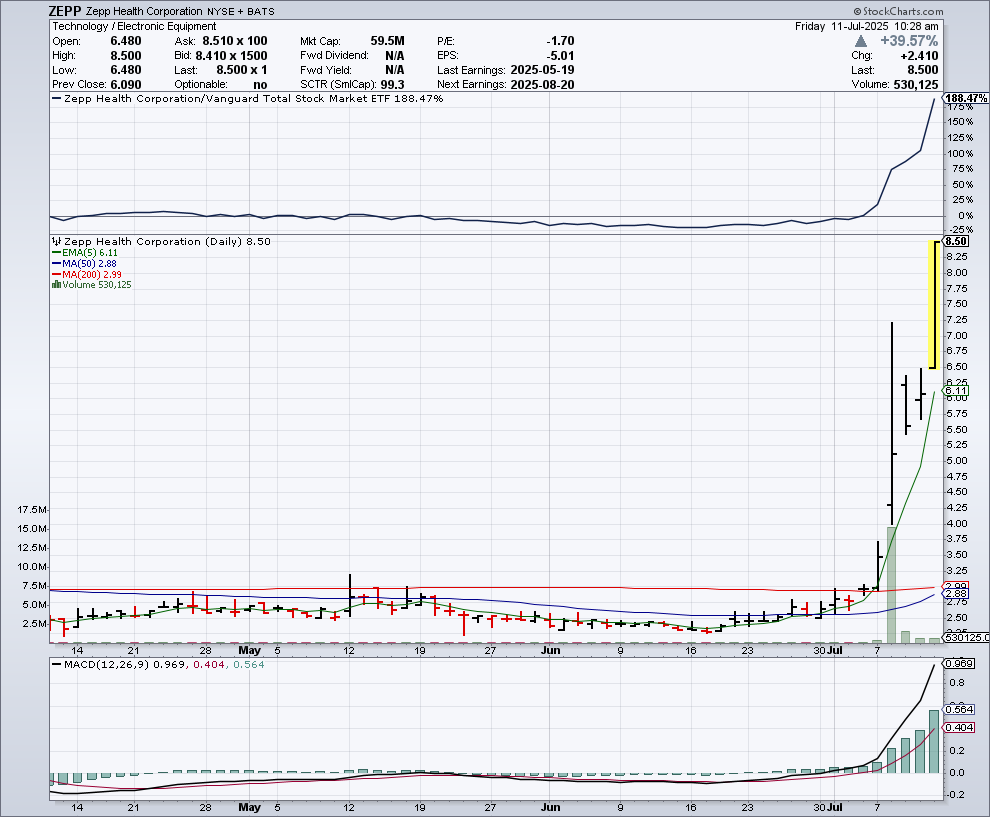Click the Friday 11-Jul-2025 10:28 am timestamp
Image resolution: width=990 pixels, height=817 pixels.
tap(866, 27)
